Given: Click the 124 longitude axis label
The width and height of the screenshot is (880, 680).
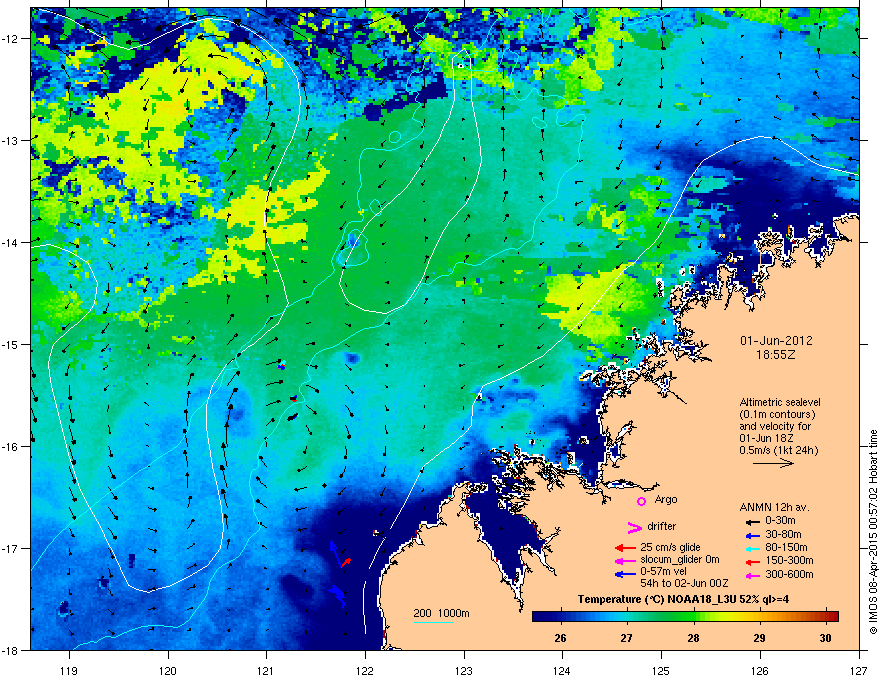Looking at the screenshot, I should coord(562,670).
